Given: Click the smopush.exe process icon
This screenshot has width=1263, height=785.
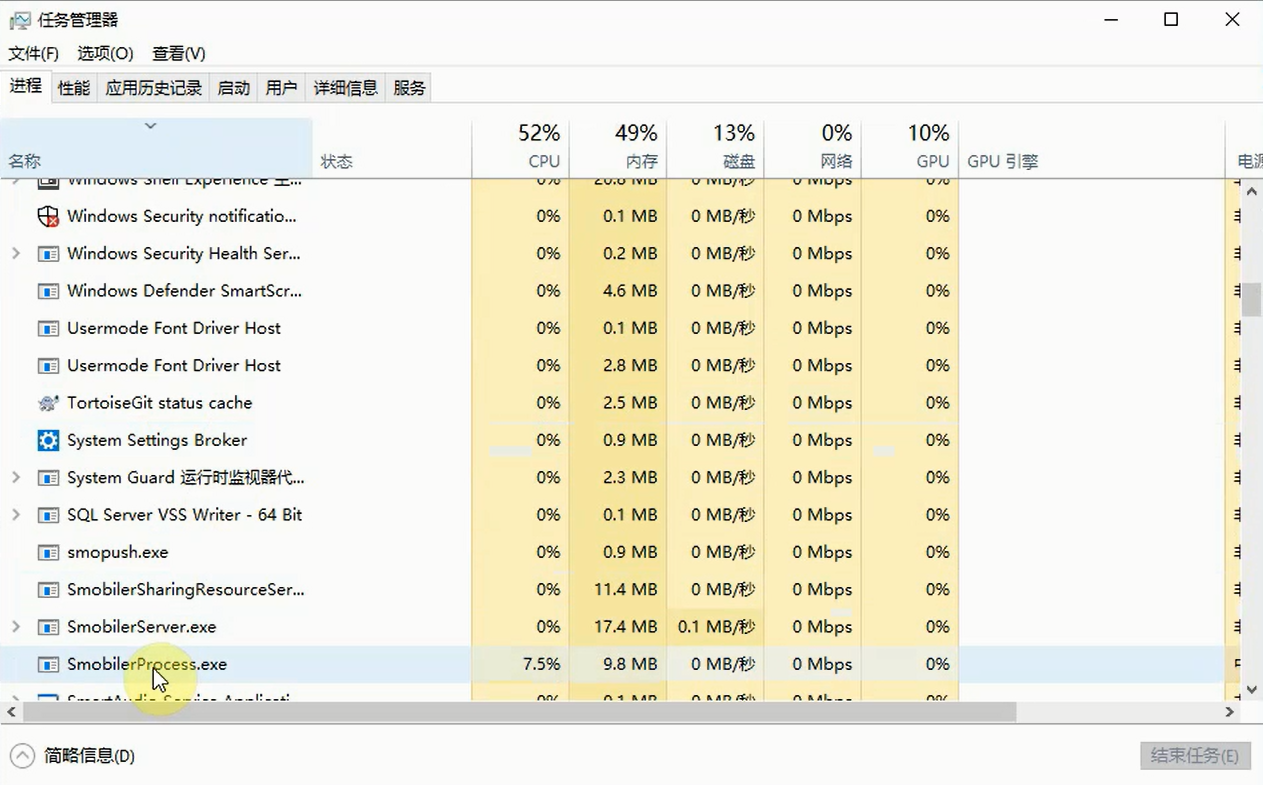Looking at the screenshot, I should [x=48, y=552].
